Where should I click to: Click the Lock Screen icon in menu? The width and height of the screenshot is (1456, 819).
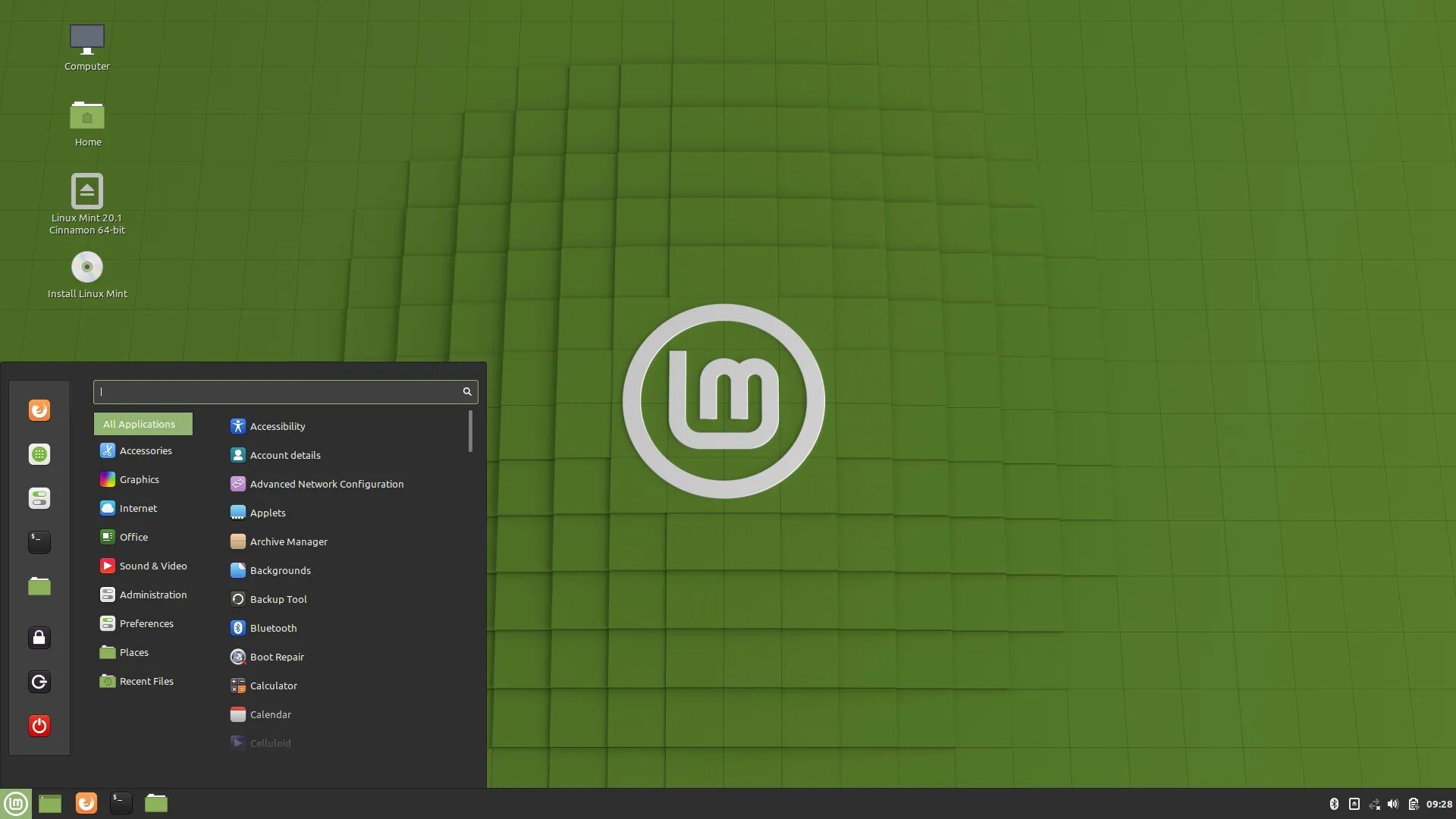pyautogui.click(x=39, y=638)
